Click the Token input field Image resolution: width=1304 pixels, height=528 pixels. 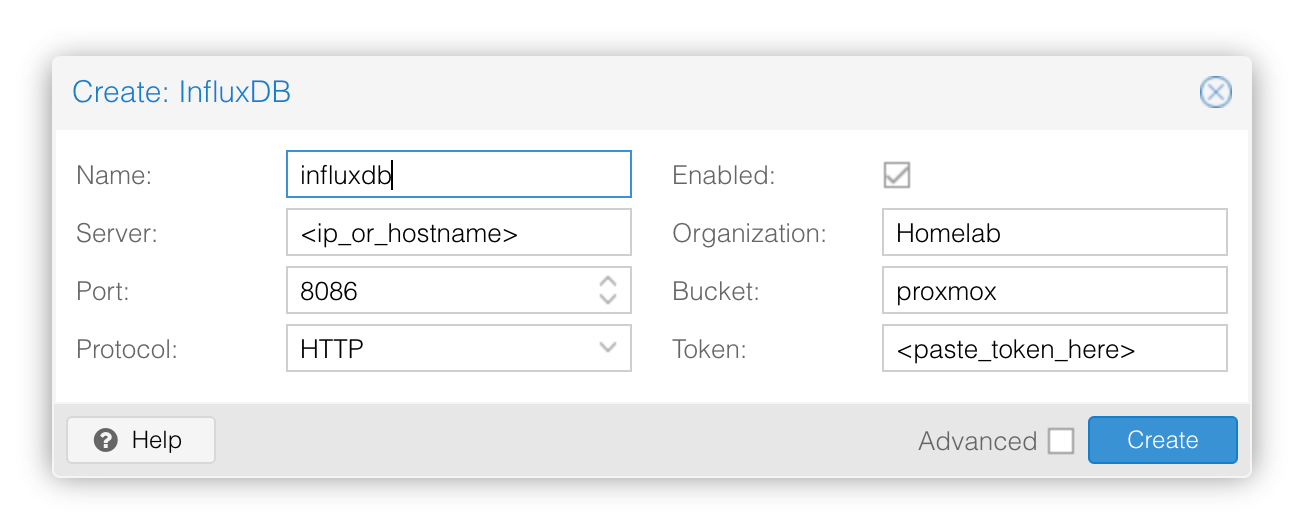pos(1054,348)
